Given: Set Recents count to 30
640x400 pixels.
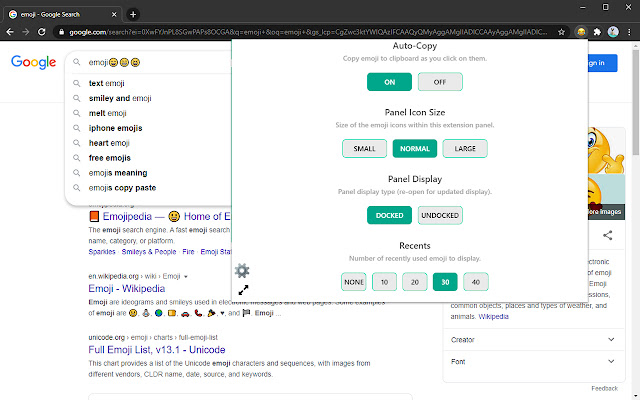Looking at the screenshot, I should click(445, 282).
